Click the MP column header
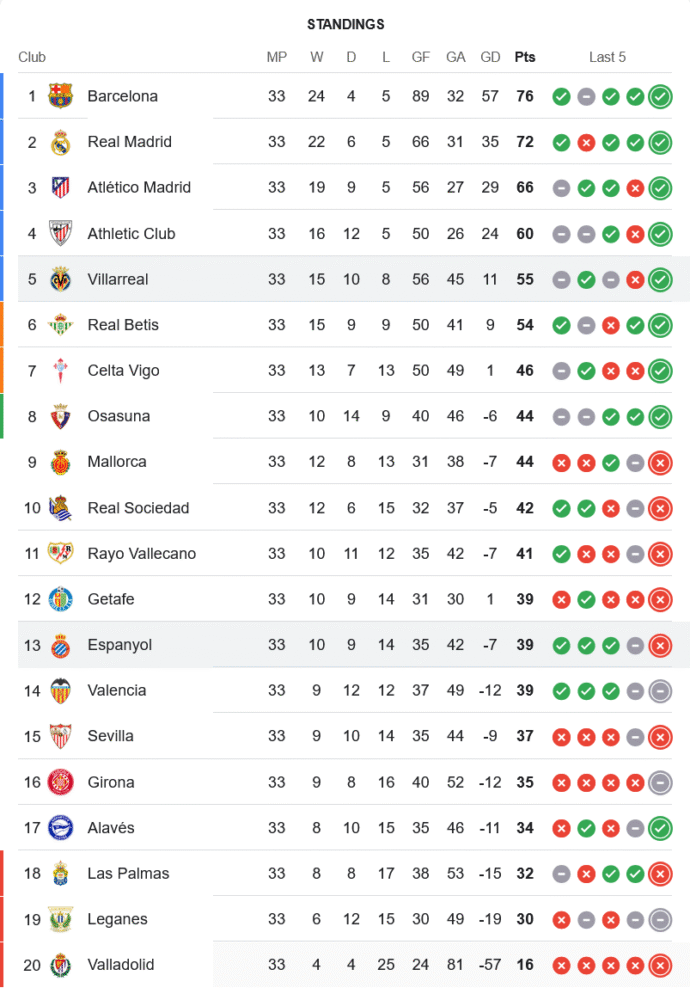Viewport: 690px width, 1000px height. click(x=277, y=57)
